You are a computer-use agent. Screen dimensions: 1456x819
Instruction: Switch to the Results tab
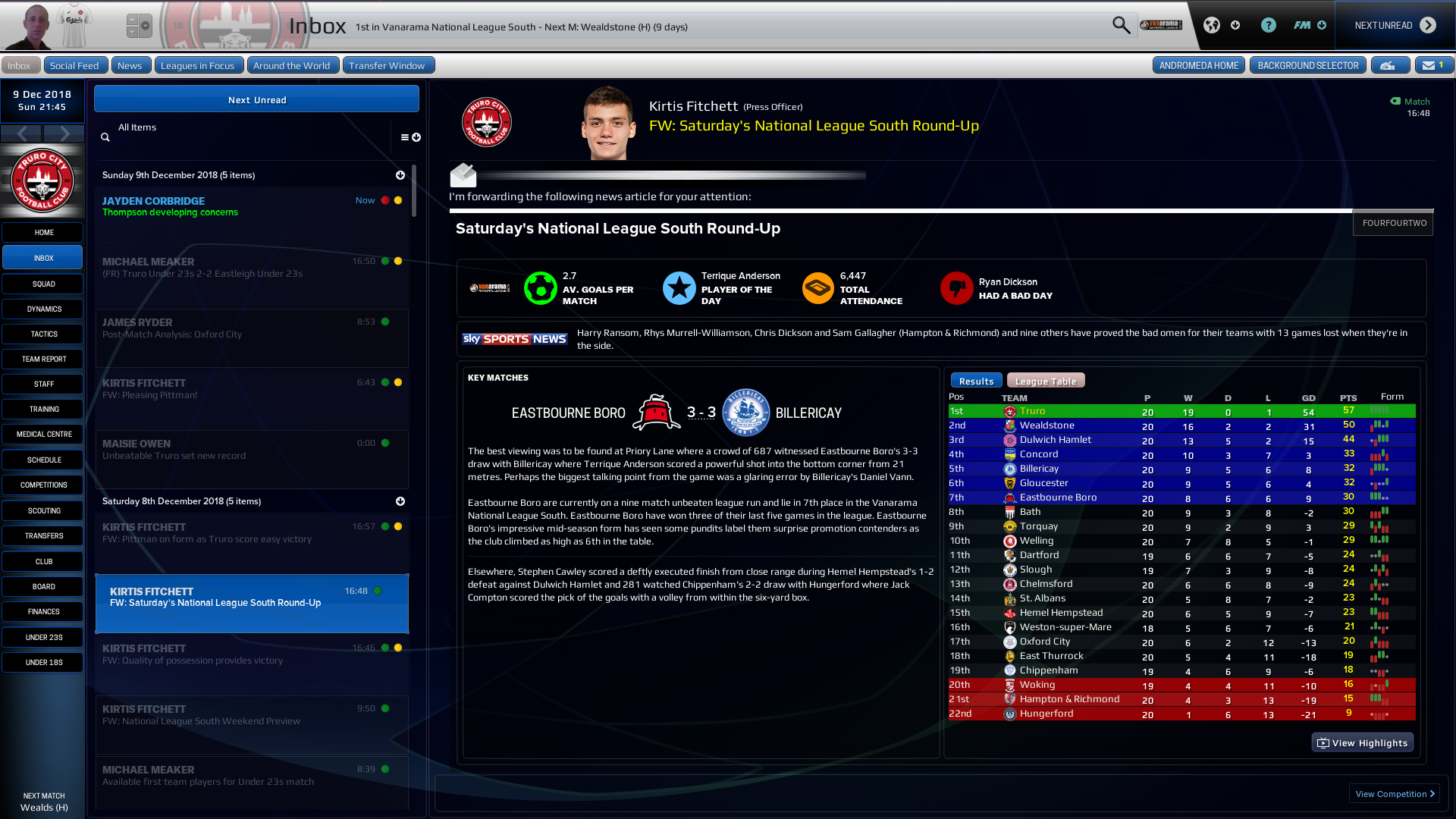coord(976,381)
